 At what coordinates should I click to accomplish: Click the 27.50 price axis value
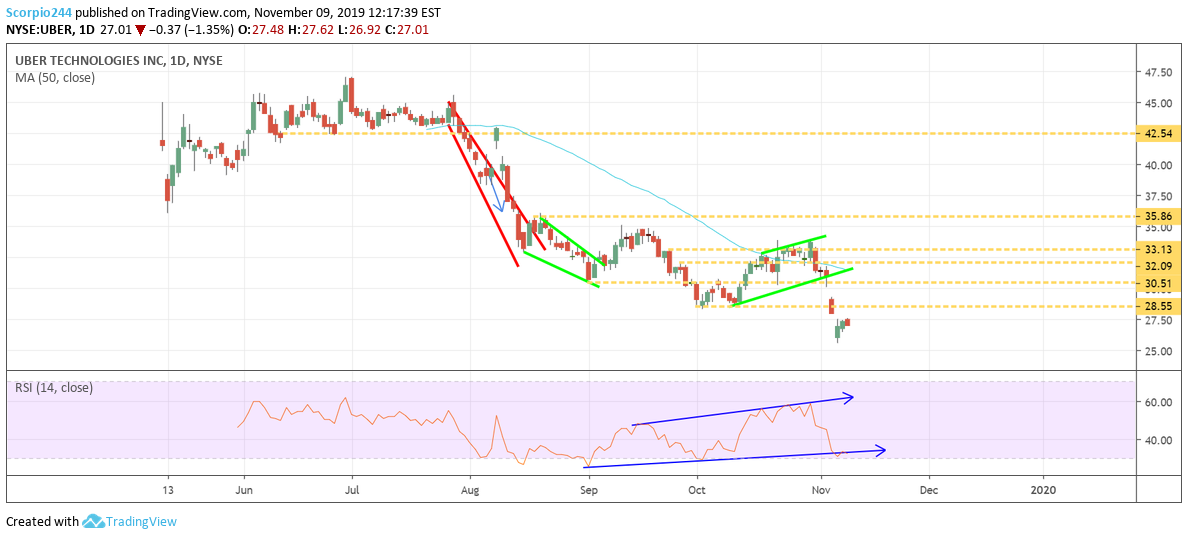1158,320
